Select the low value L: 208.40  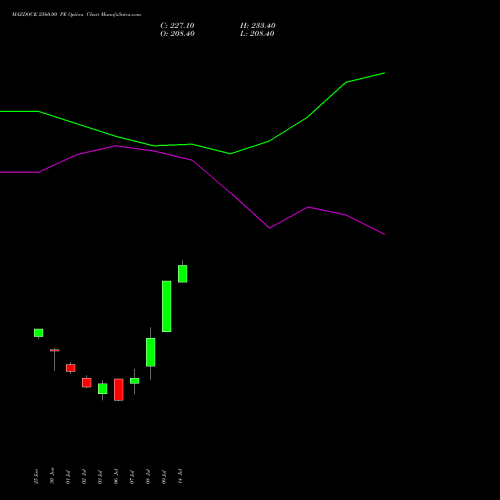click(257, 34)
